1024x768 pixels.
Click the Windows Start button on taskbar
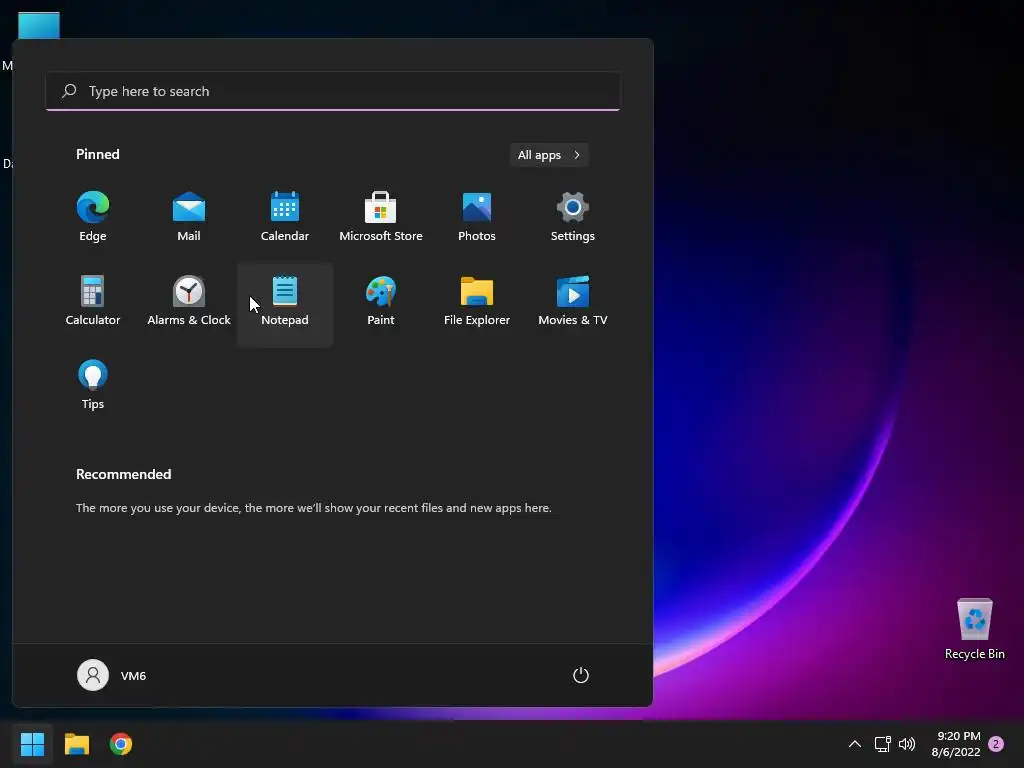click(x=33, y=744)
